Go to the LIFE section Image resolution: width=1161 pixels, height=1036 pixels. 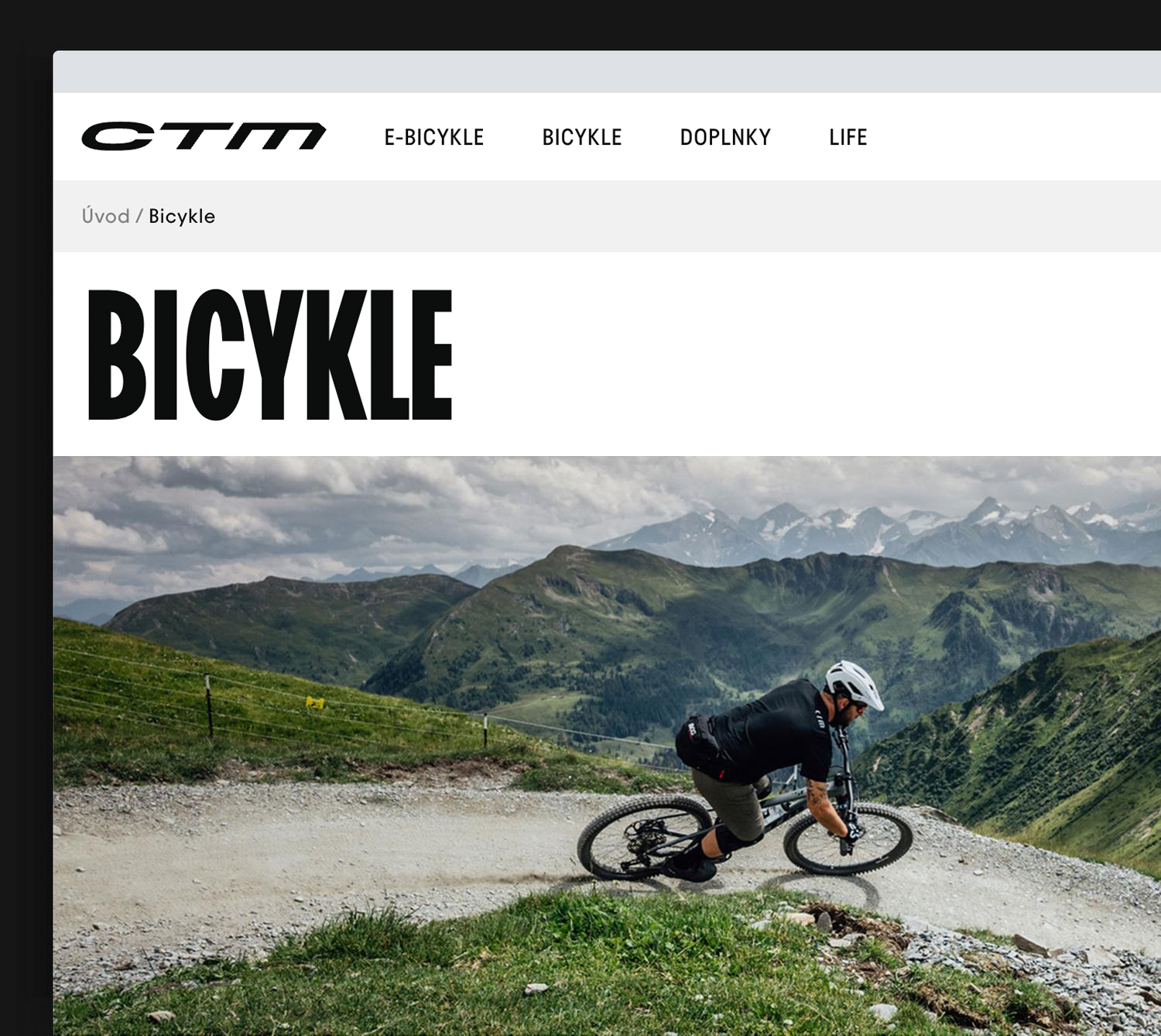point(848,137)
